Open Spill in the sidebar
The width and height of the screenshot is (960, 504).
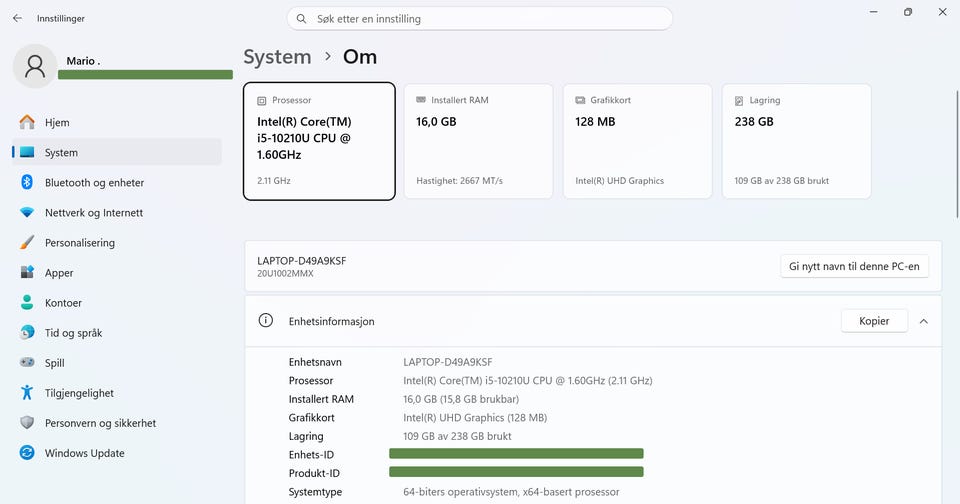(116, 362)
